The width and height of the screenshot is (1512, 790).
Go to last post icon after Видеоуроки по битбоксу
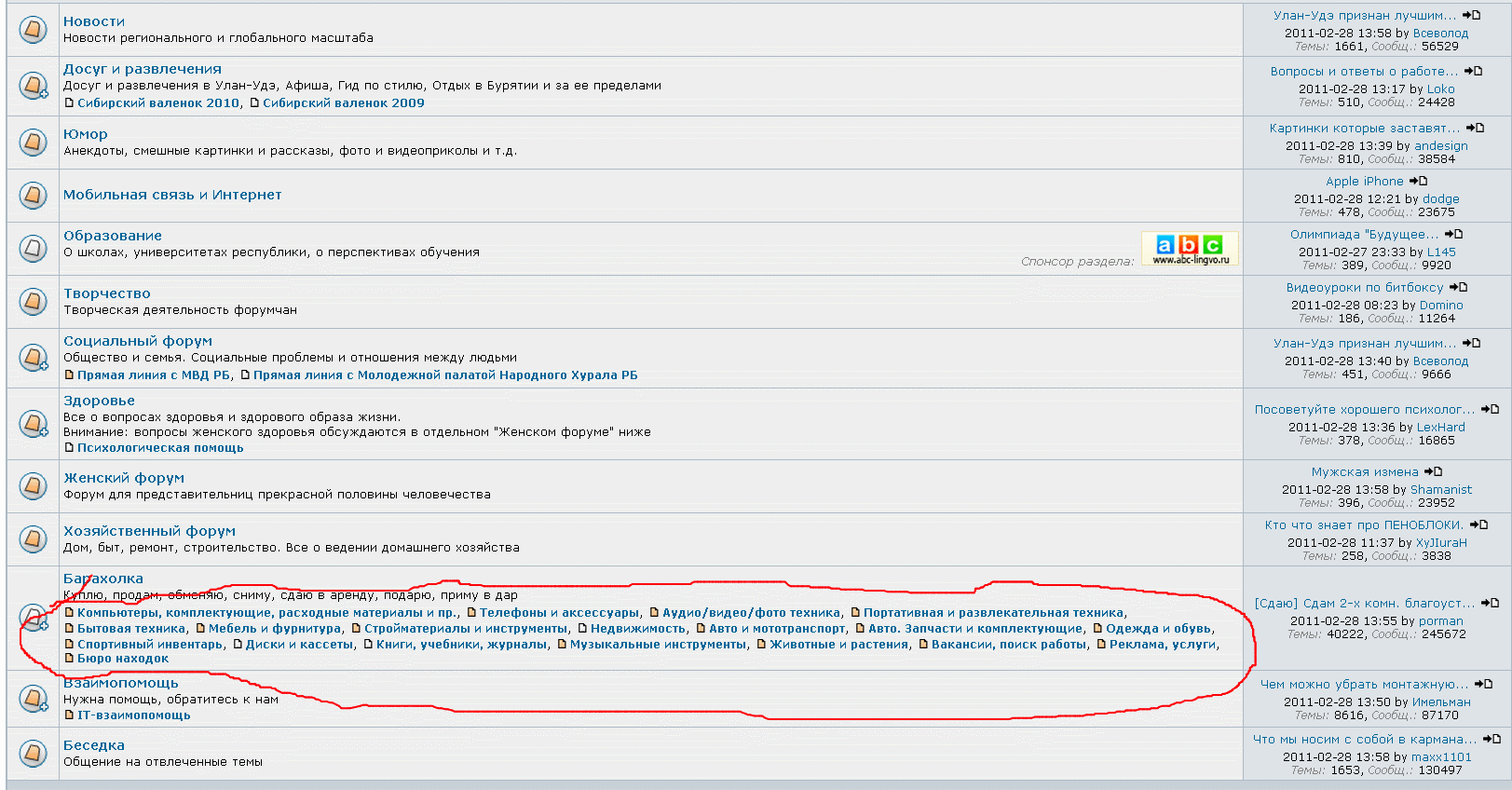click(x=1458, y=287)
